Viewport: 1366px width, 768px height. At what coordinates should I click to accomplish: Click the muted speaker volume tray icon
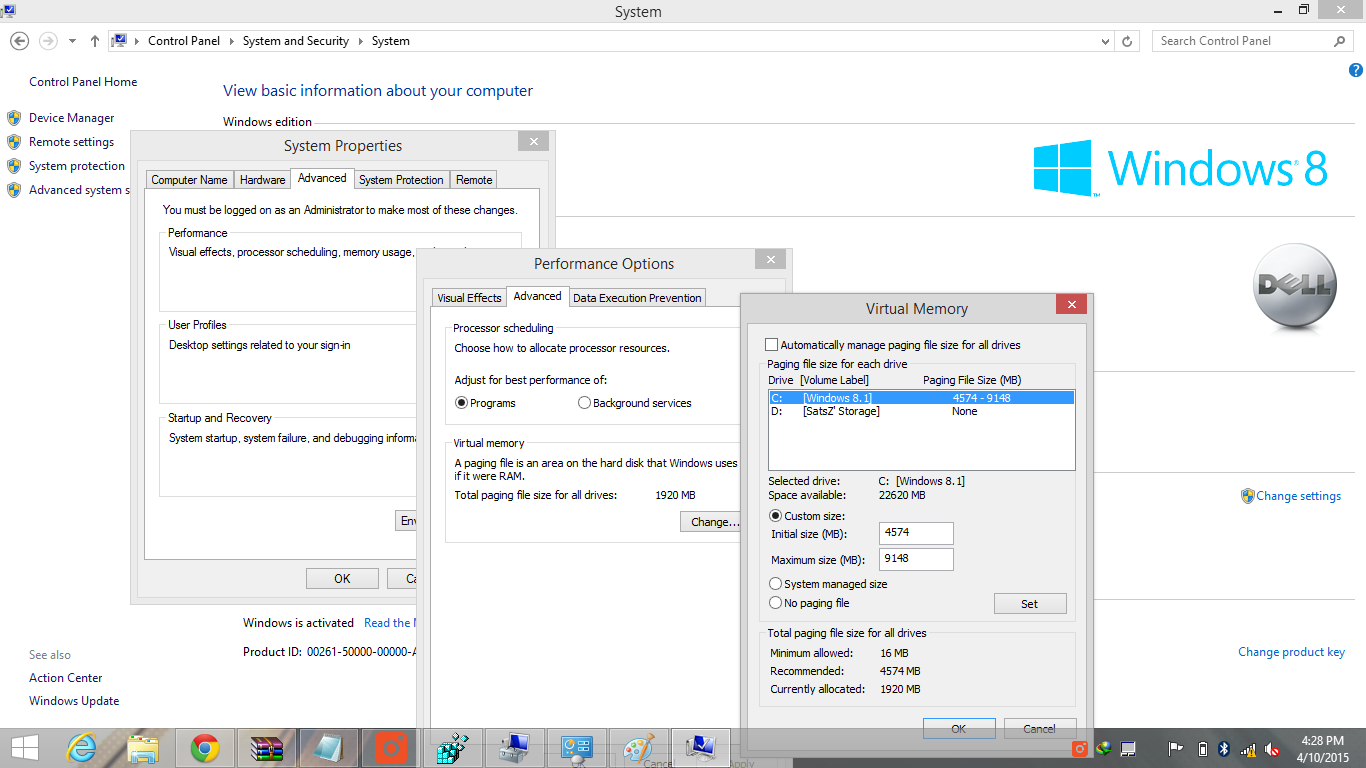tap(1273, 748)
